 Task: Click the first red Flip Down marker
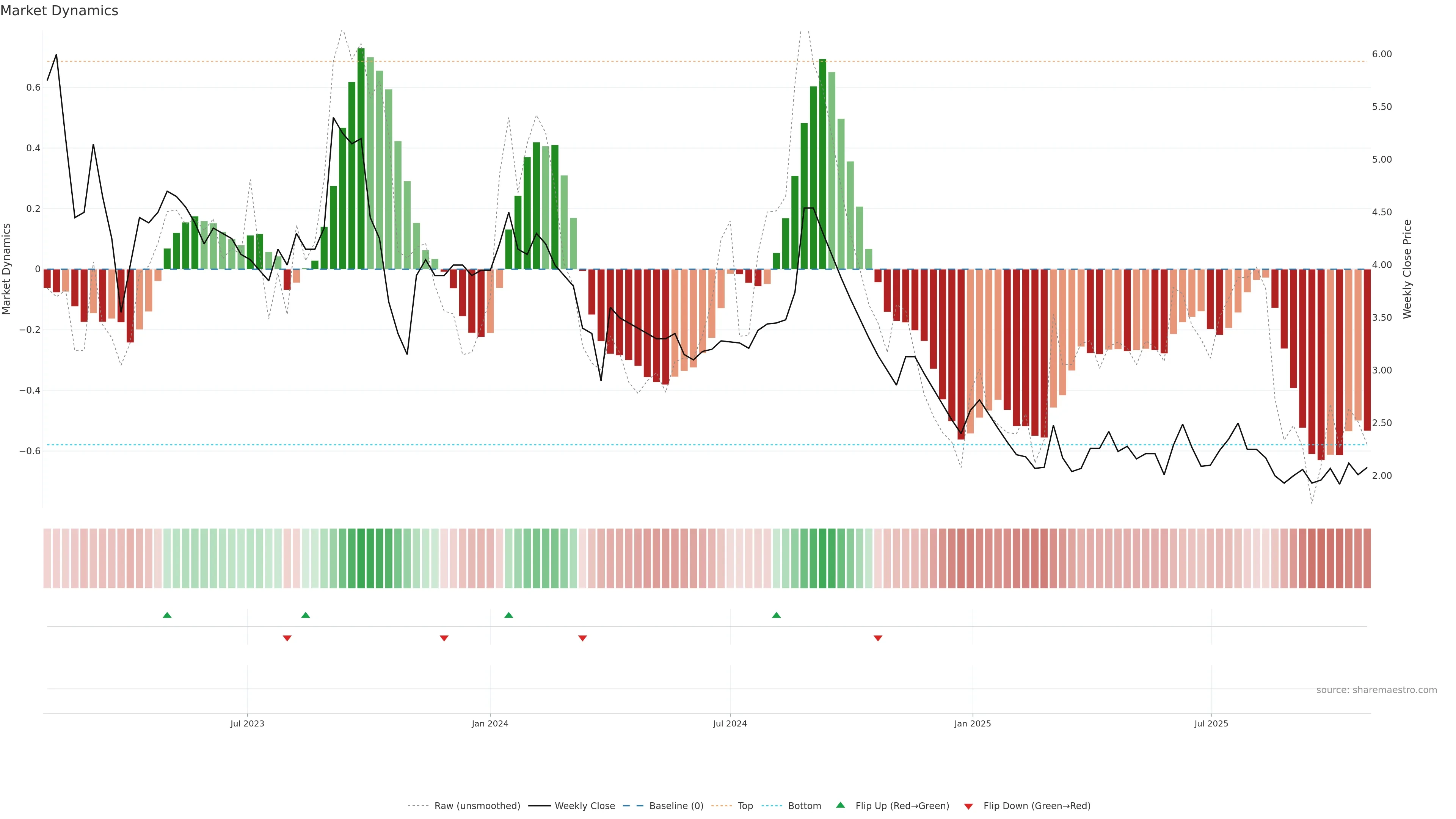click(287, 638)
